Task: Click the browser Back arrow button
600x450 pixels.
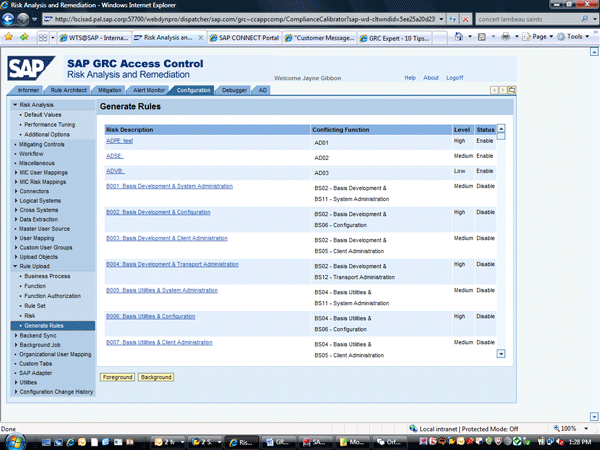Action: tap(8, 19)
